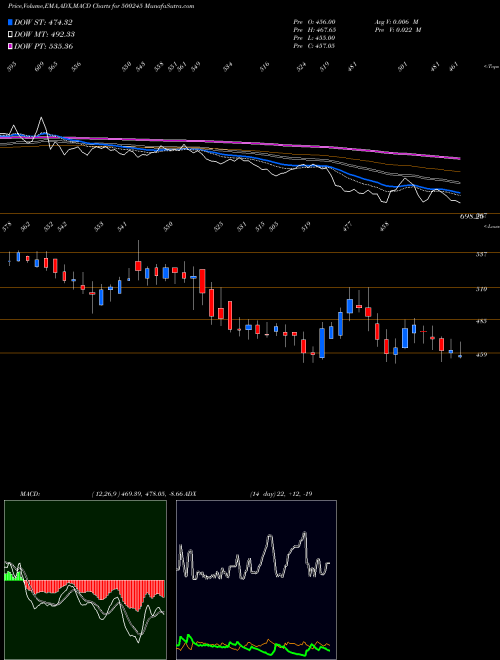Image resolution: width=500 pixels, height=660 pixels.
Task: Click the tall red candle after the 550 label
Action: point(202,281)
